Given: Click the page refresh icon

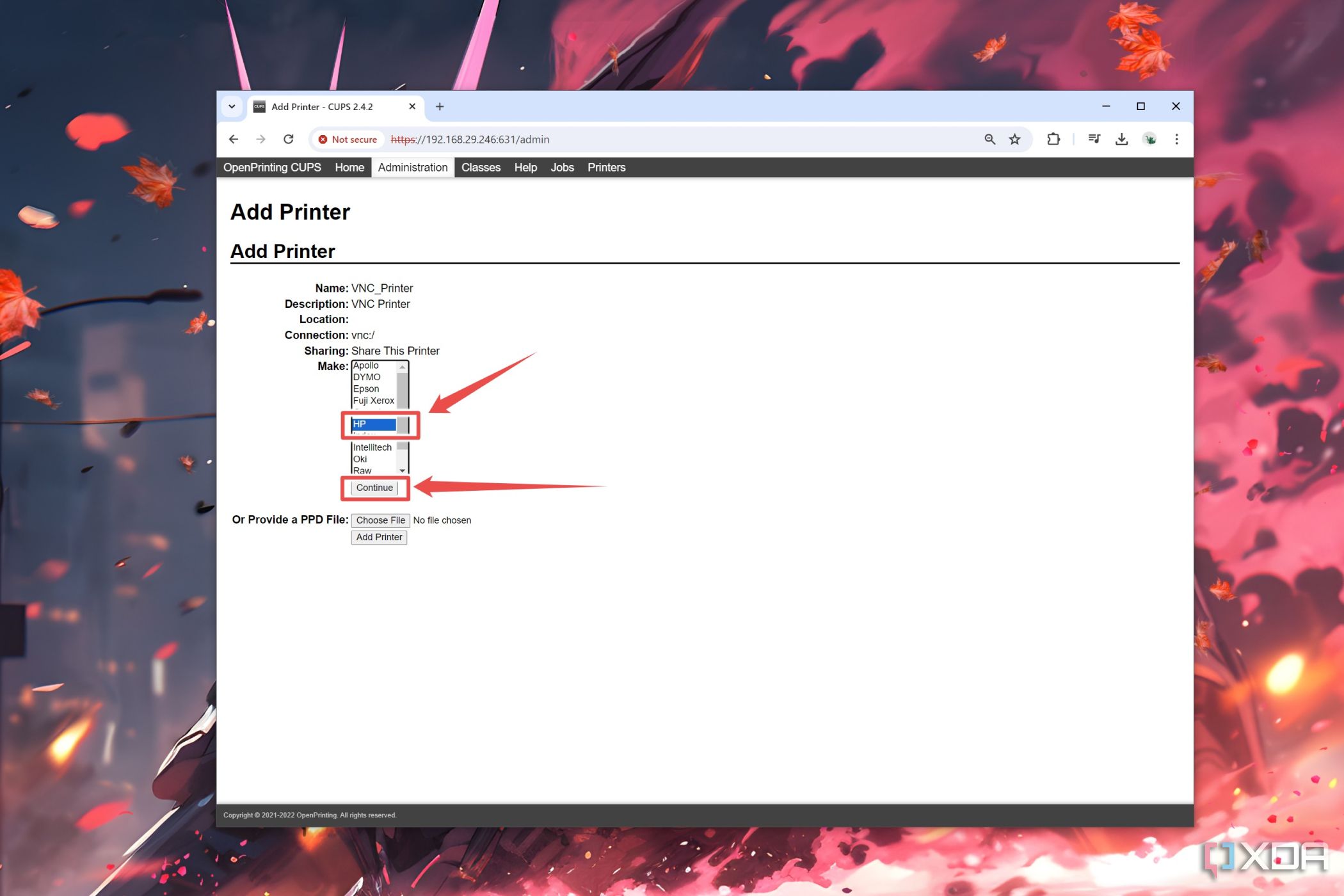Looking at the screenshot, I should pyautogui.click(x=288, y=139).
